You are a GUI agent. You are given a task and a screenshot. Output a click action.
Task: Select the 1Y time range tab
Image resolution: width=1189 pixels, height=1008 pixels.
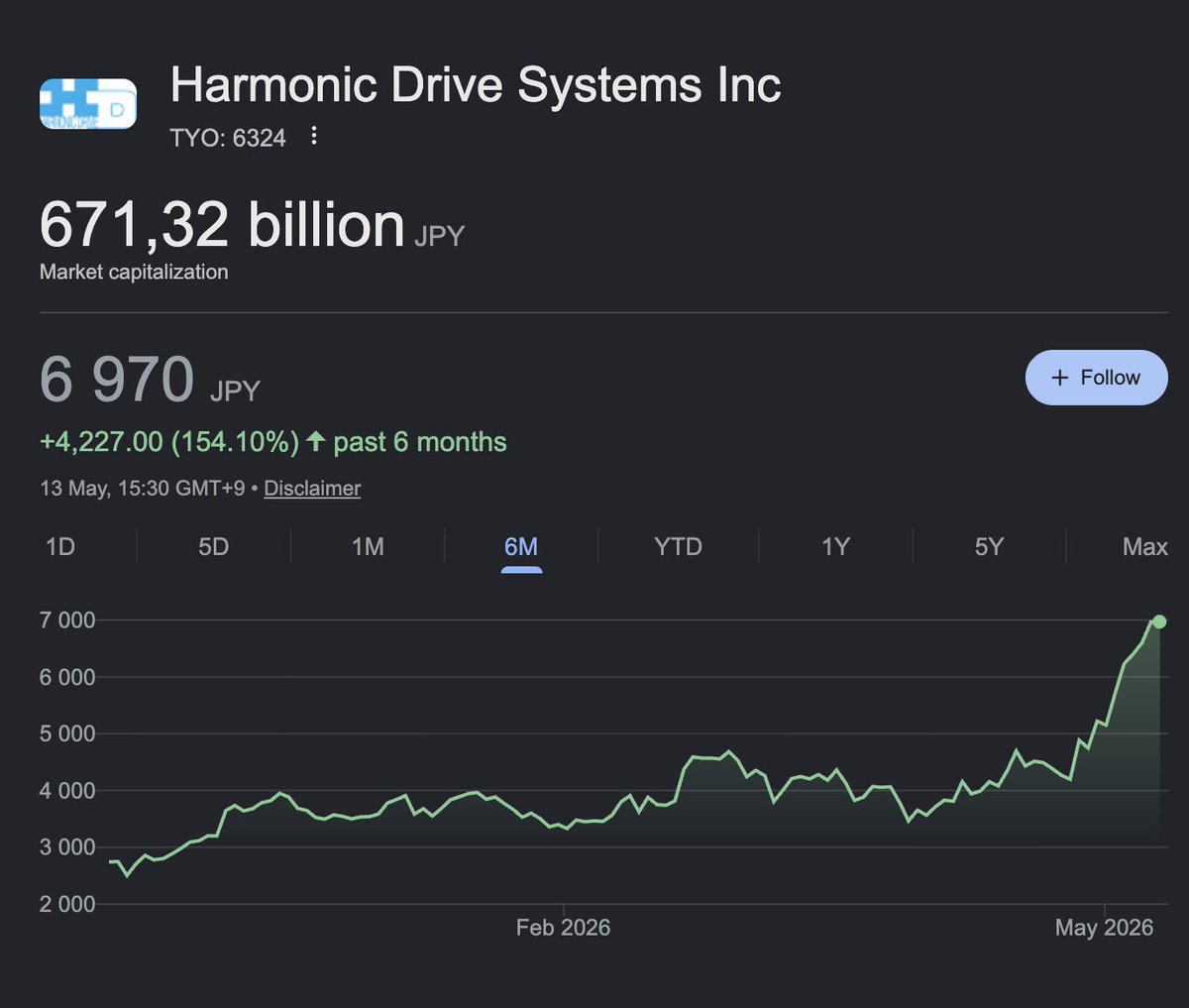(x=836, y=547)
